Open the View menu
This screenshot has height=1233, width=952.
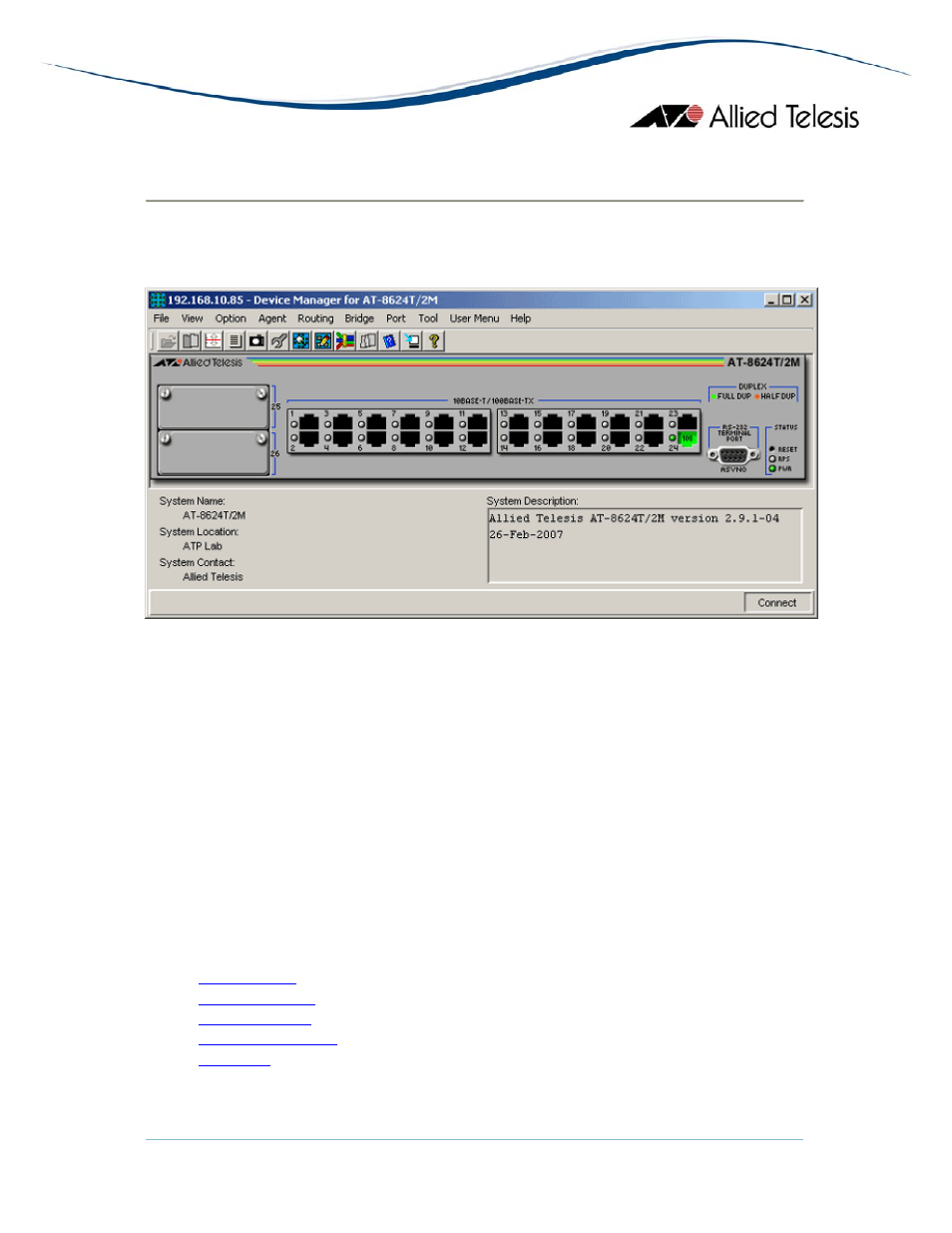coord(193,318)
